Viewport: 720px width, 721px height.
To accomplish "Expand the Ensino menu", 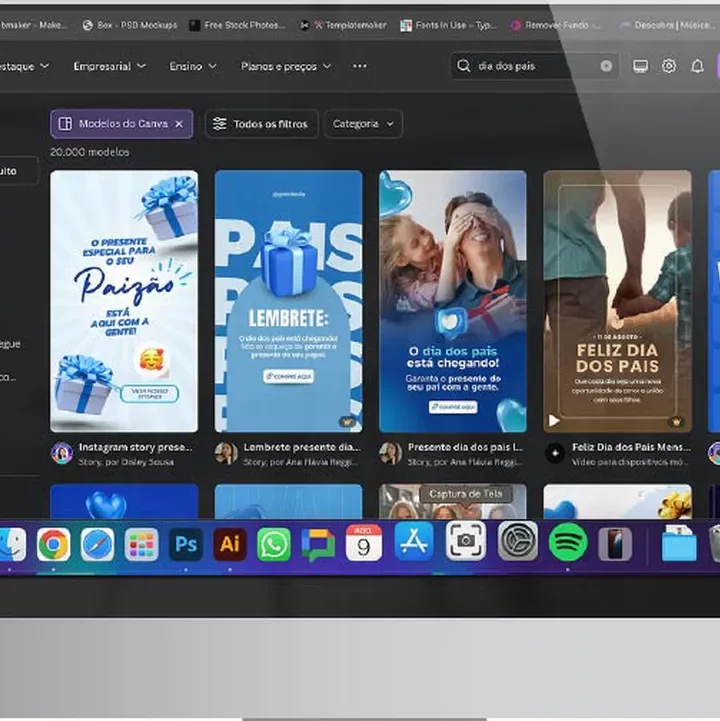I will pyautogui.click(x=193, y=66).
